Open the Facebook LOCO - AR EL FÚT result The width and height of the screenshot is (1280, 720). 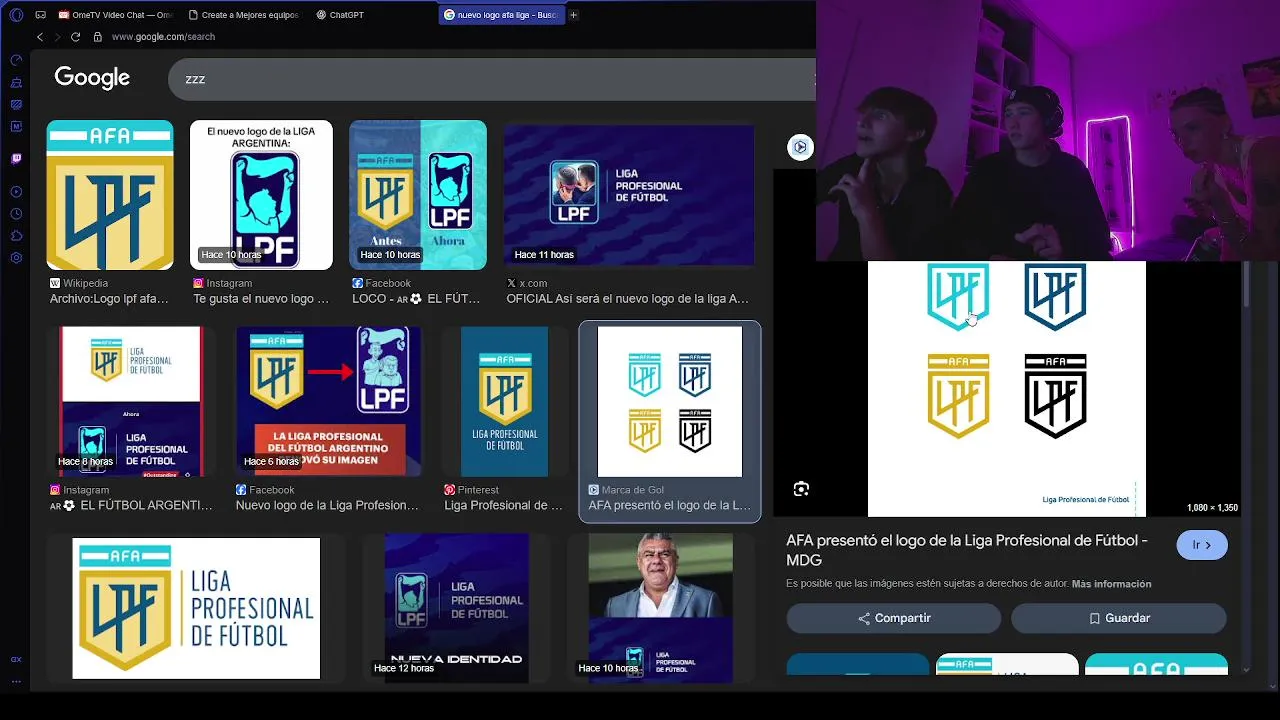click(418, 298)
